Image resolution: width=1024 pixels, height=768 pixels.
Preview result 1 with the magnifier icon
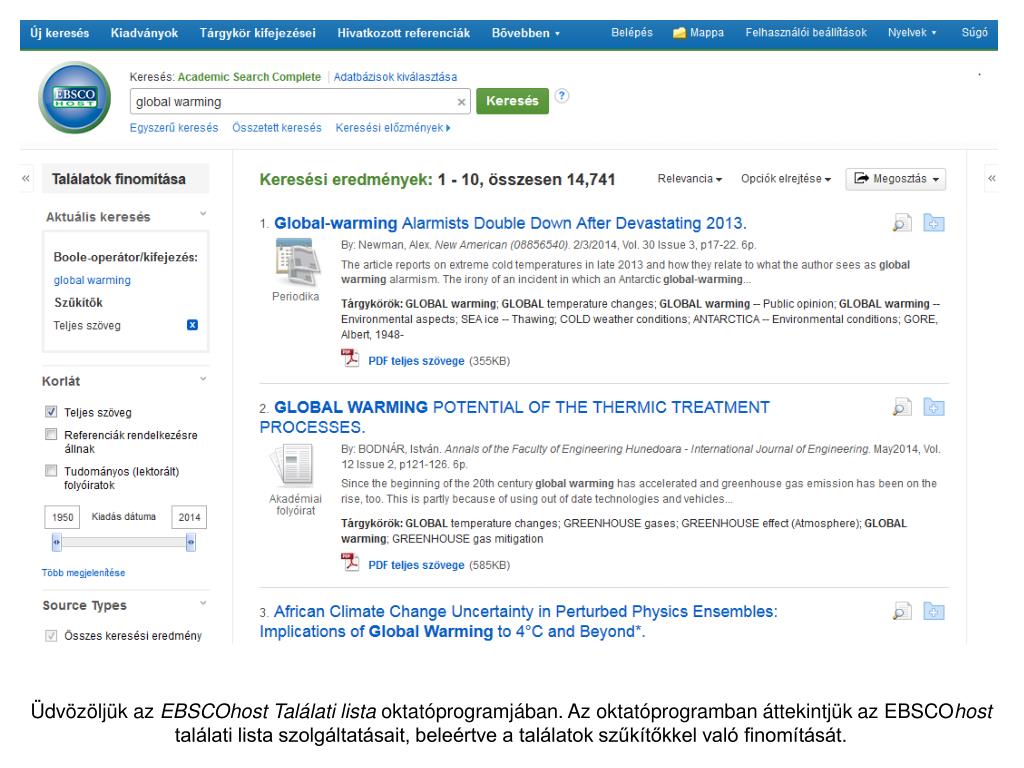click(902, 223)
